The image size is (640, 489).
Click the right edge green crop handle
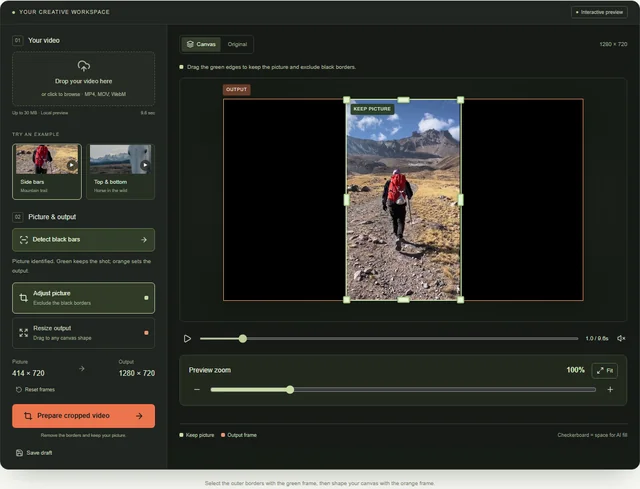tap(460, 200)
